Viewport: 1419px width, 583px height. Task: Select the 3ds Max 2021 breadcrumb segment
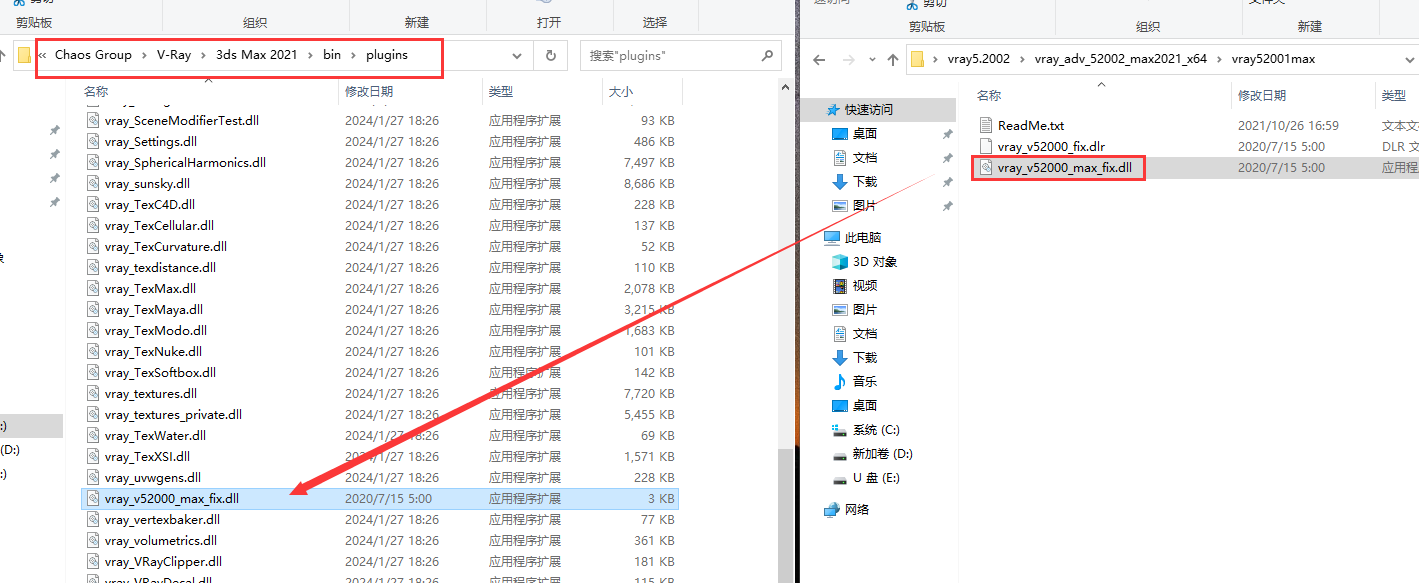point(256,55)
